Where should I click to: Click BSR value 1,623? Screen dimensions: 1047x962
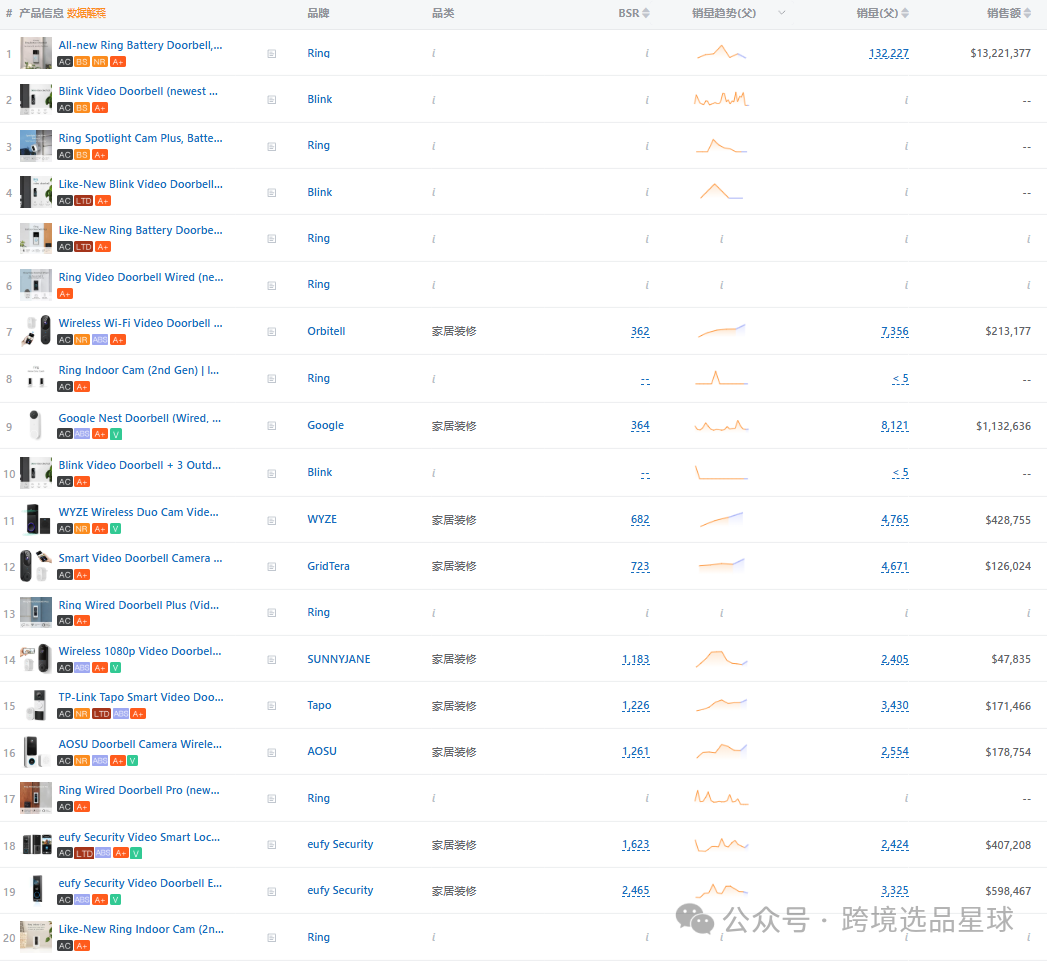636,845
